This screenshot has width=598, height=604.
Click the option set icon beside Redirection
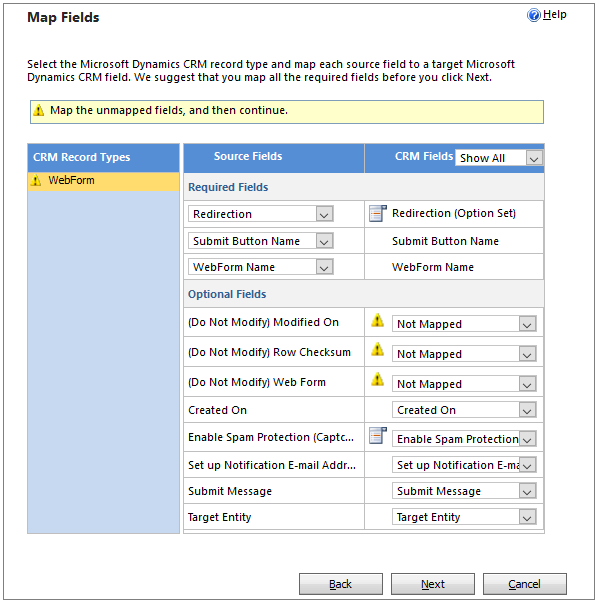pos(378,213)
